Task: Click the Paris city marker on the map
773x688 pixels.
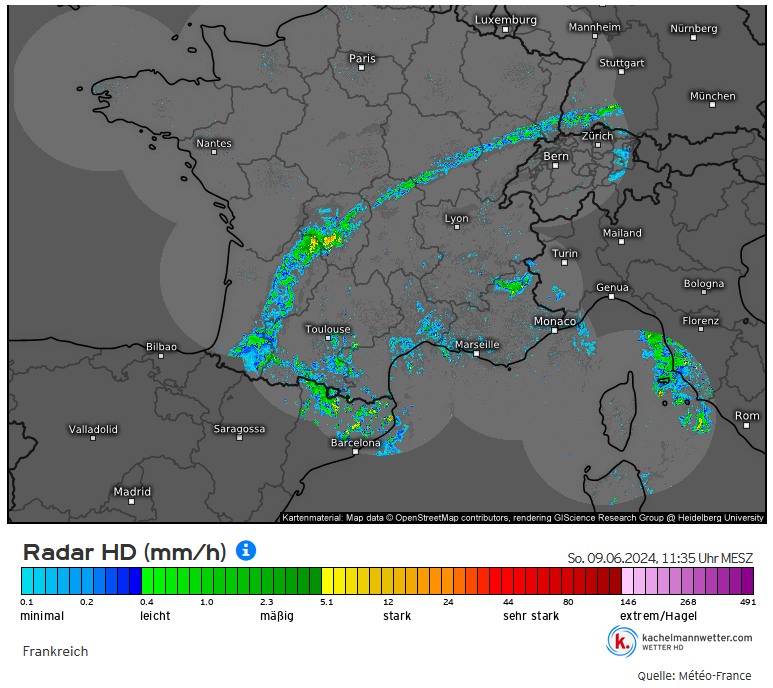Action: click(x=361, y=68)
